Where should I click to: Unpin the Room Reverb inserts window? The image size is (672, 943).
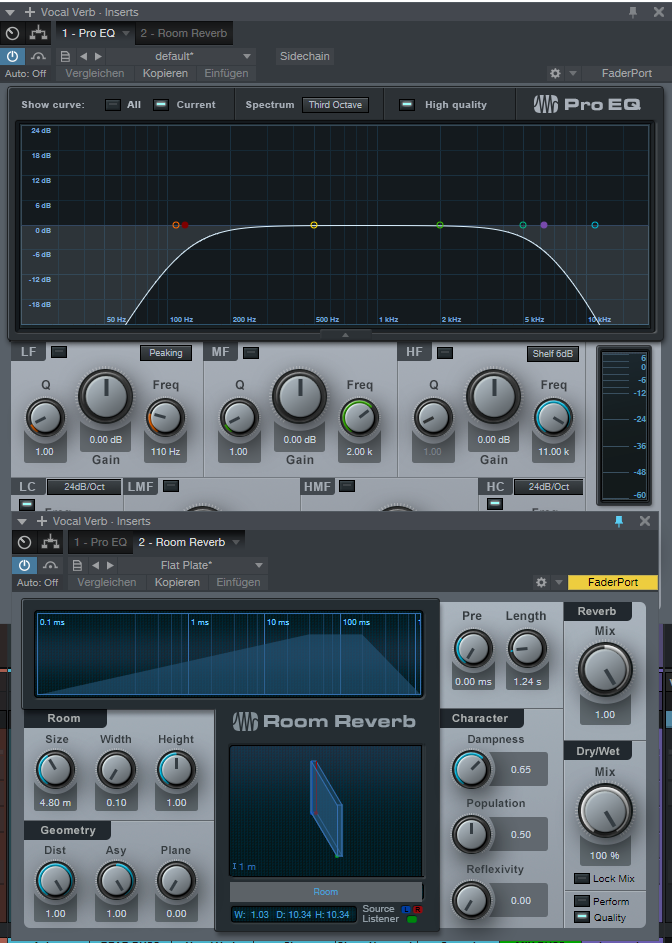619,521
